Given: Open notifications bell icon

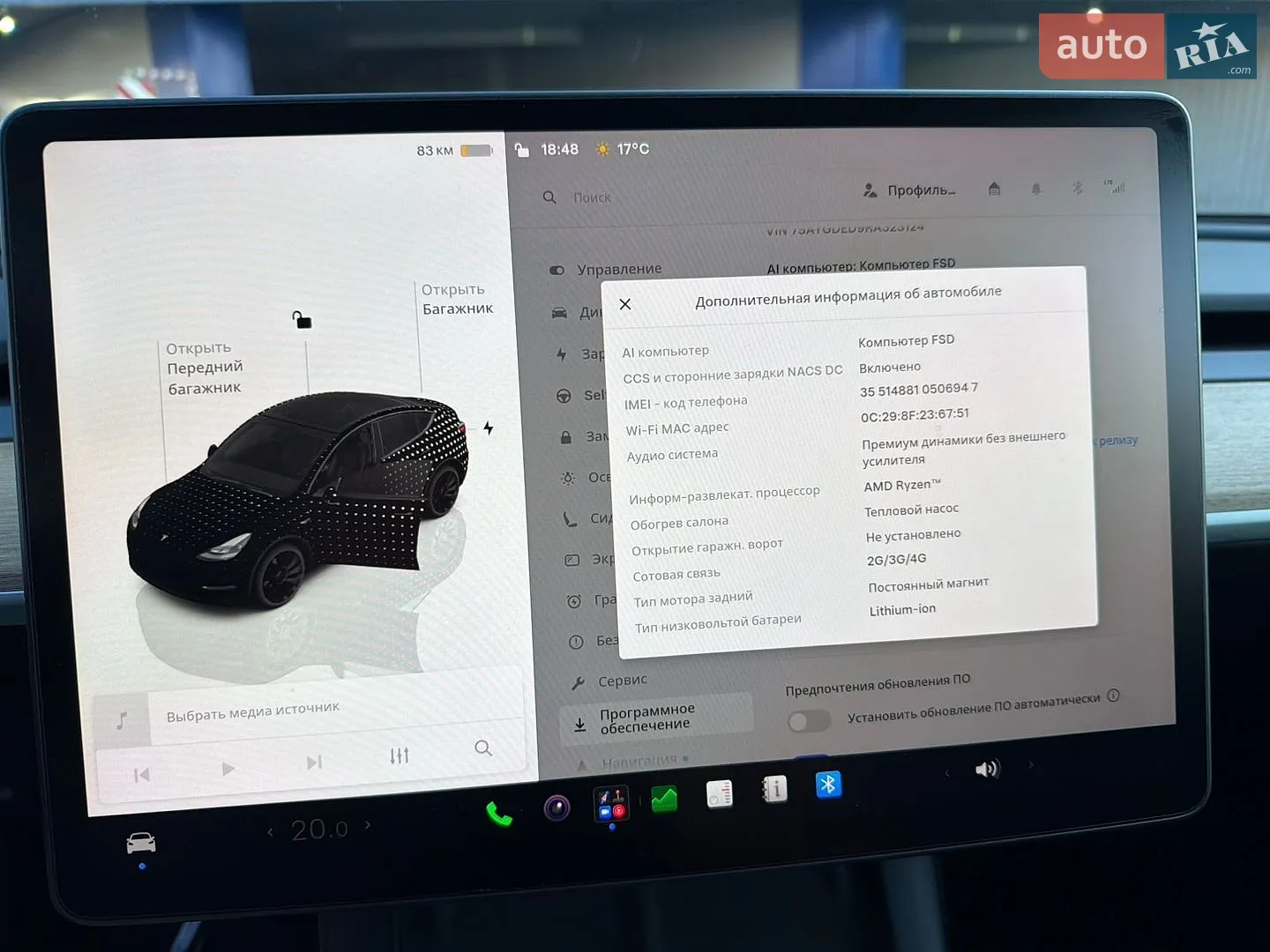Looking at the screenshot, I should (1036, 188).
